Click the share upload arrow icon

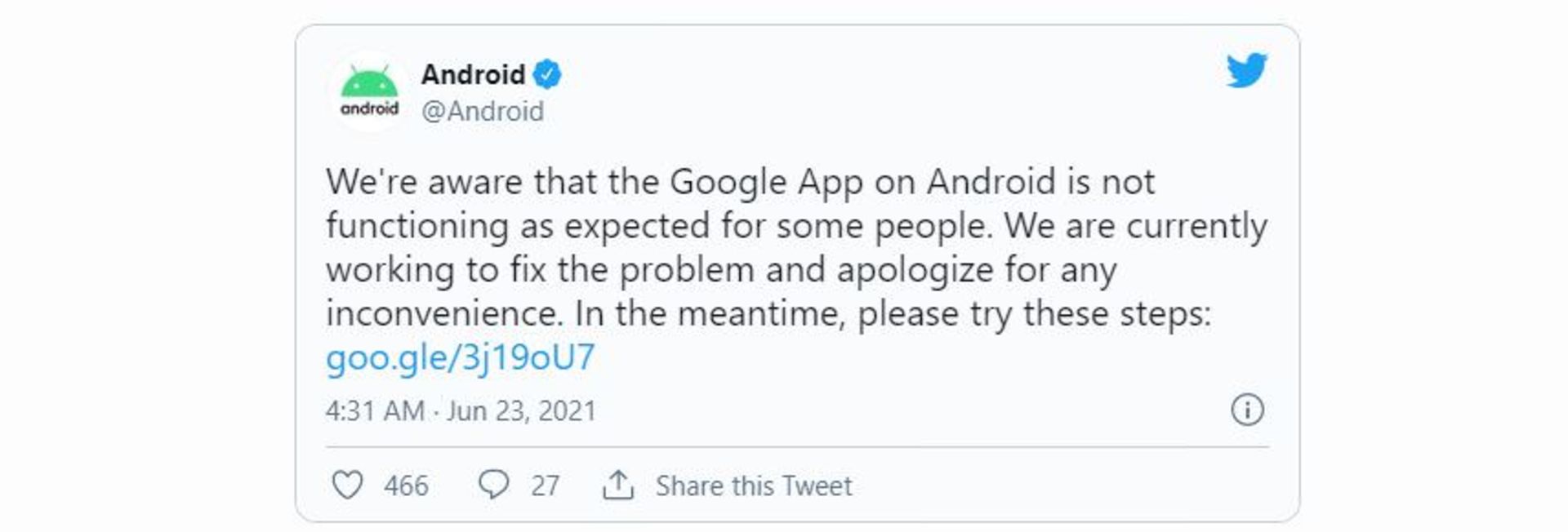click(x=618, y=485)
